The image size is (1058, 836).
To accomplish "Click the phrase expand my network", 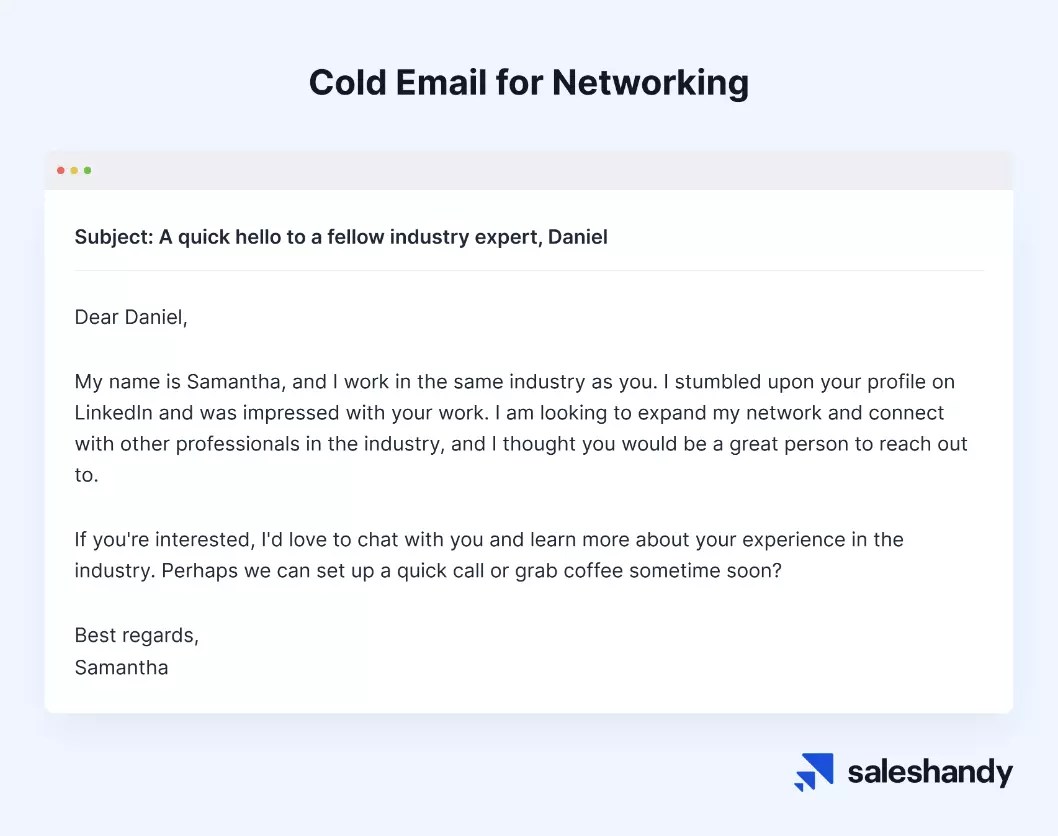I will tap(690, 413).
